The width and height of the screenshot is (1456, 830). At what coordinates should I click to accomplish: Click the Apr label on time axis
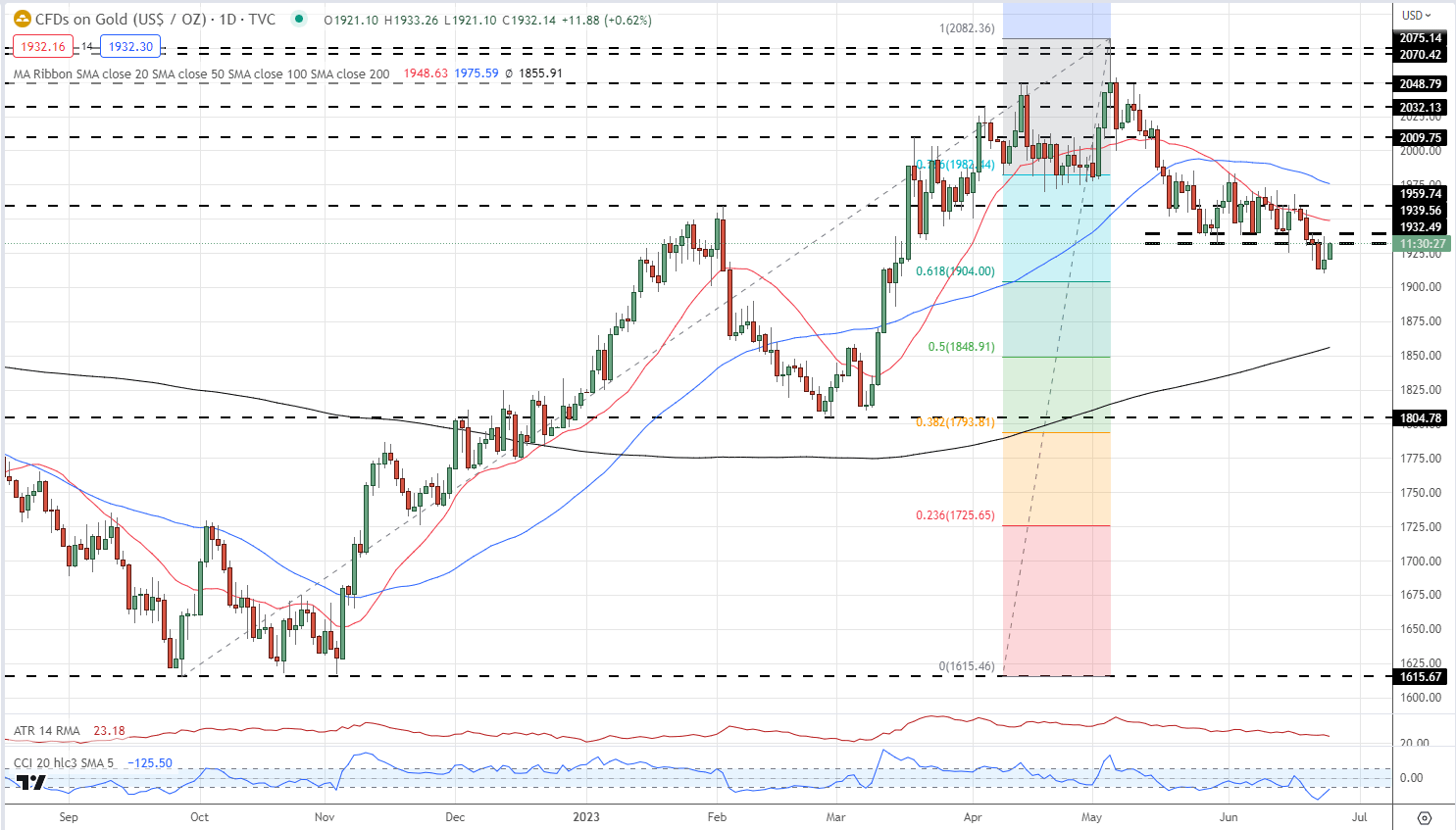click(973, 817)
